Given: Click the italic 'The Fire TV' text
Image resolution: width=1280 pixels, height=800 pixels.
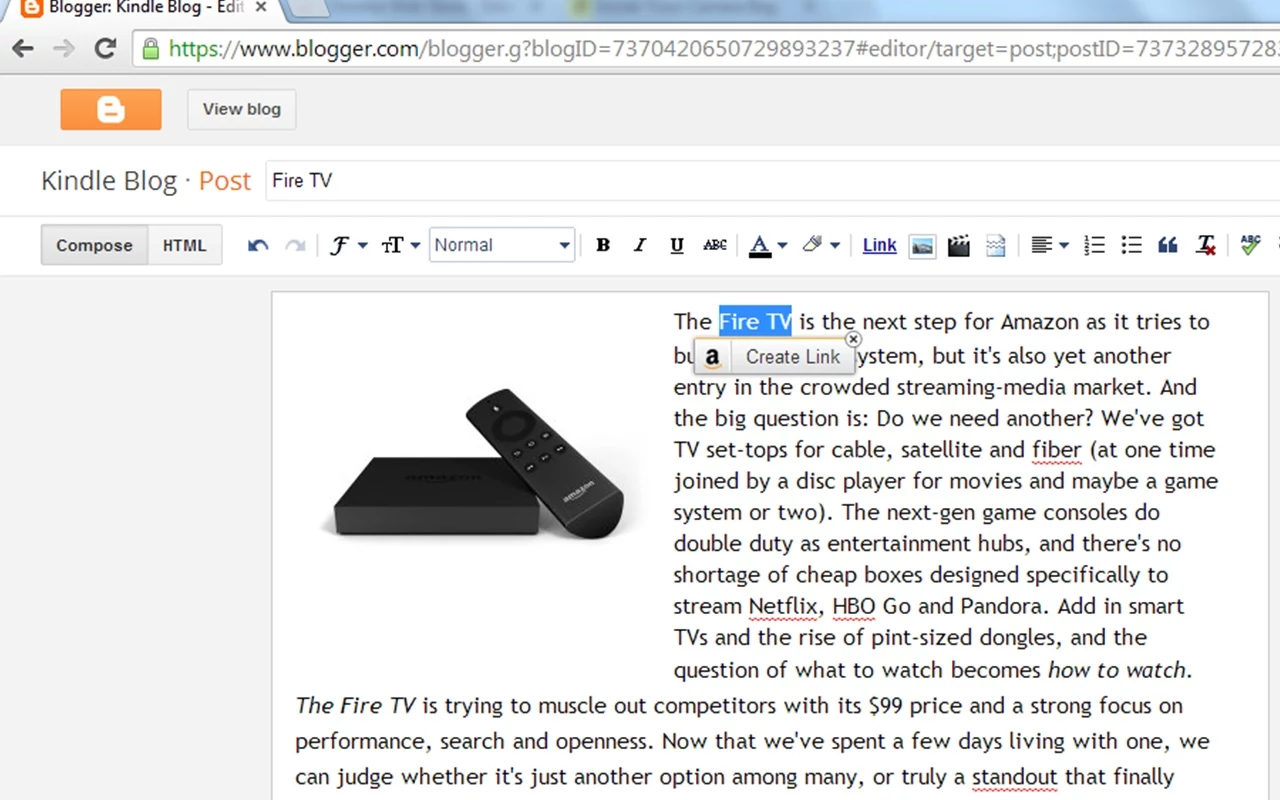Looking at the screenshot, I should [x=355, y=705].
